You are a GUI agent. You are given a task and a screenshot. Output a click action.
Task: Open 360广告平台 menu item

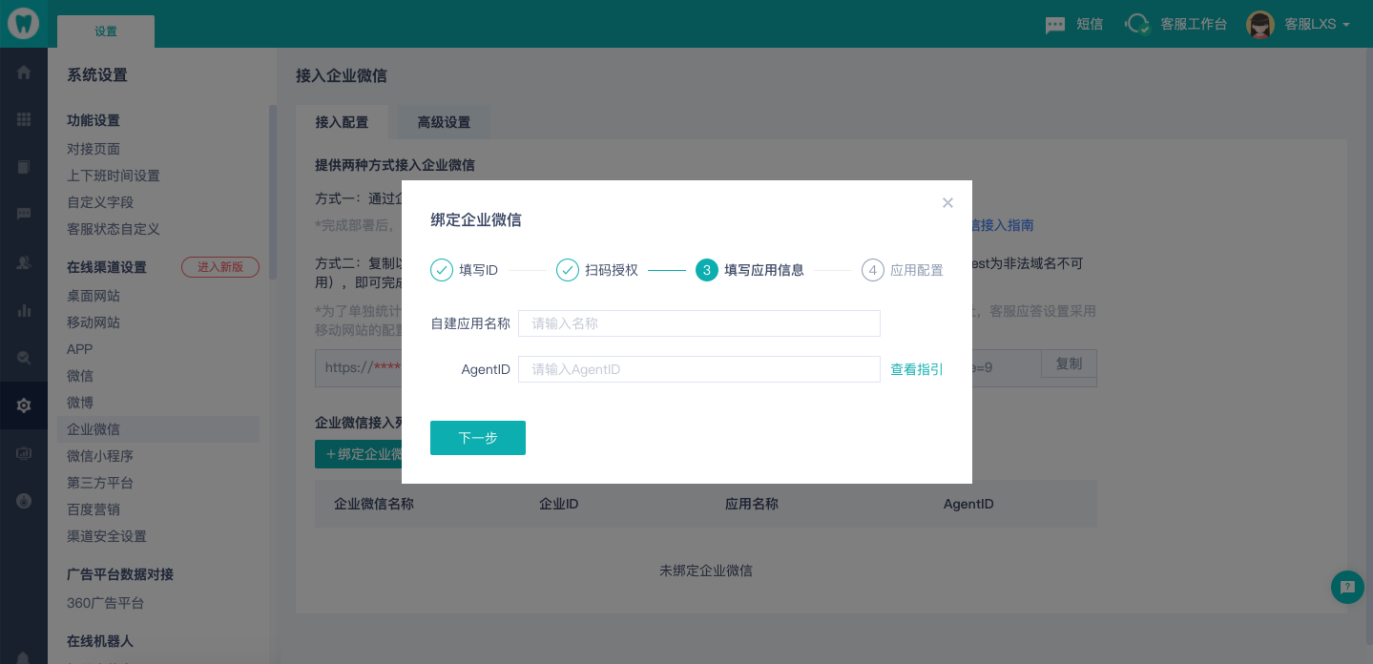[x=105, y=603]
